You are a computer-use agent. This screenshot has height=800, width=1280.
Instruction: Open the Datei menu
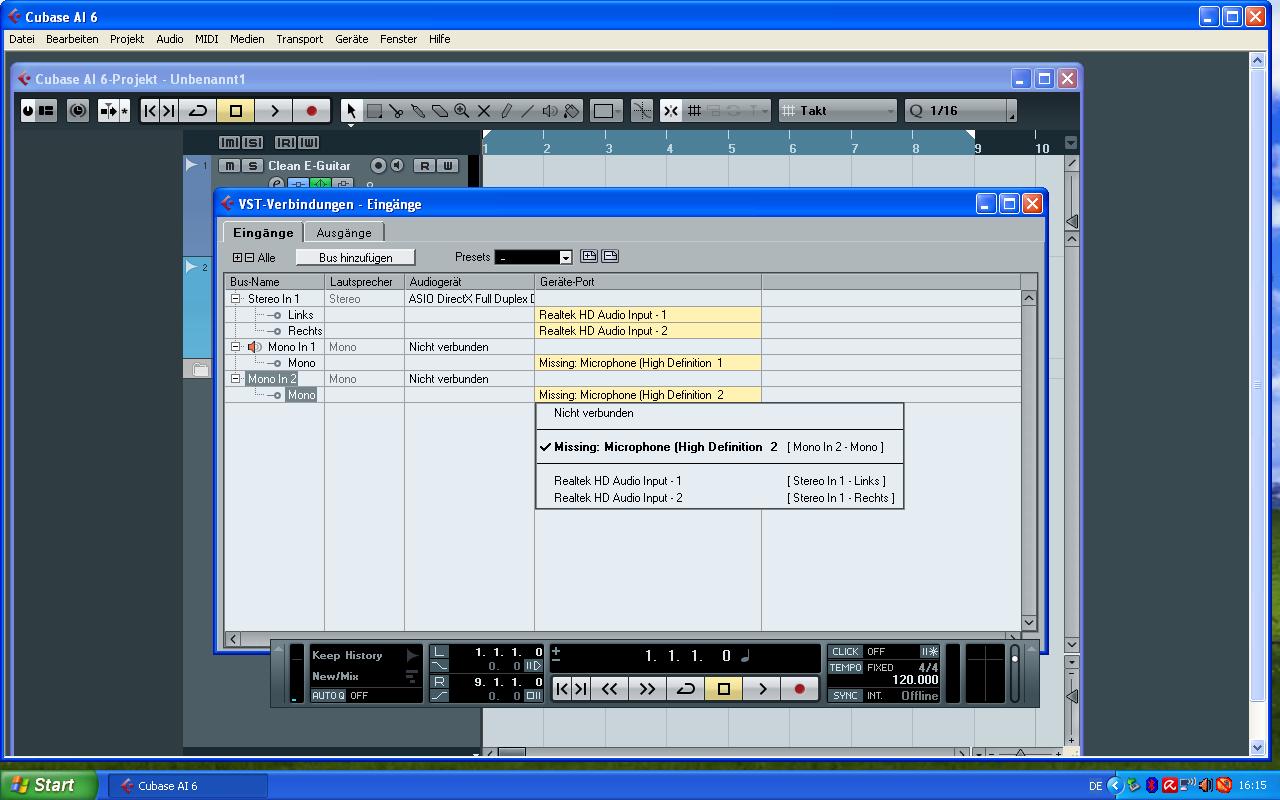21,39
